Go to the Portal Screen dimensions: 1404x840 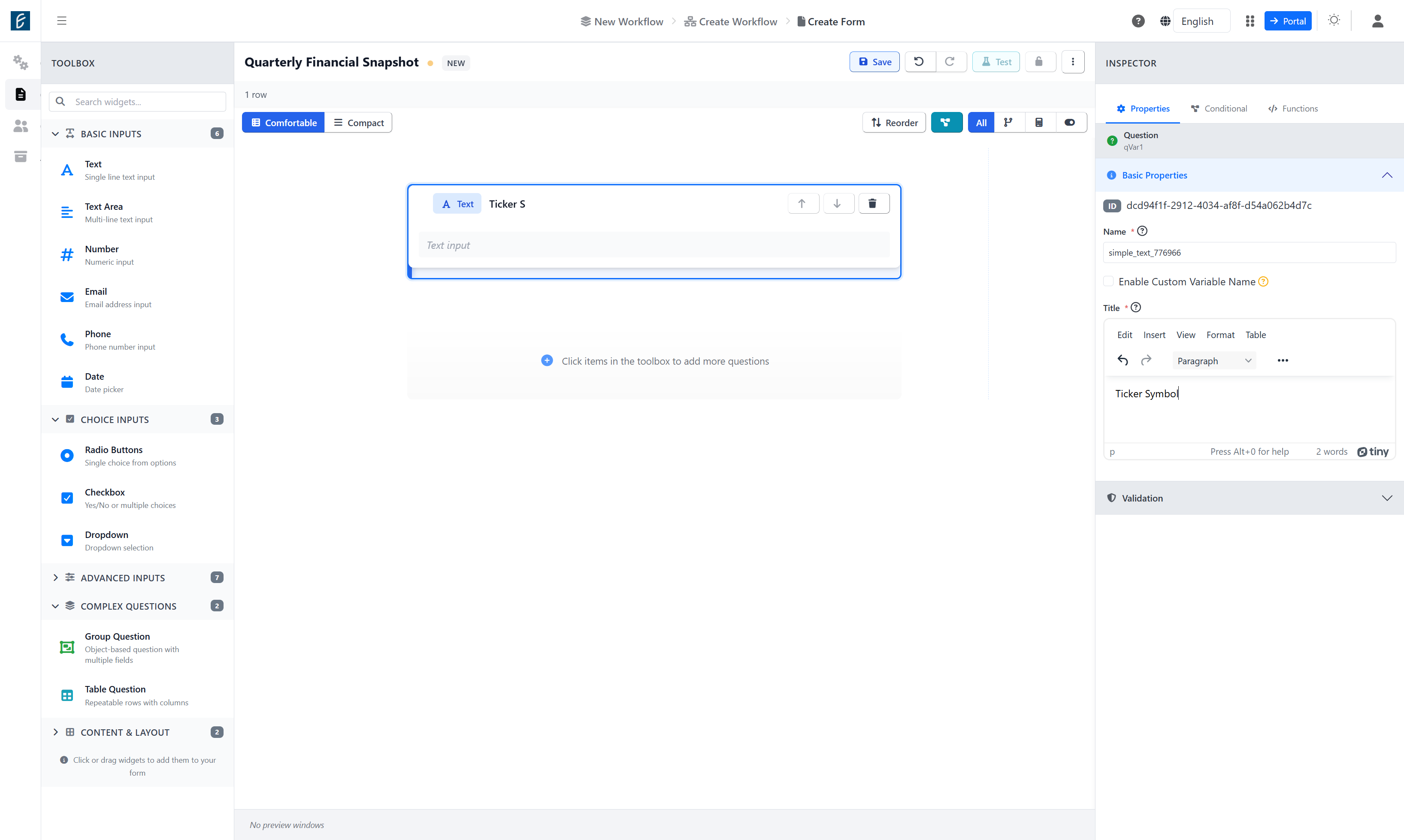[1288, 21]
